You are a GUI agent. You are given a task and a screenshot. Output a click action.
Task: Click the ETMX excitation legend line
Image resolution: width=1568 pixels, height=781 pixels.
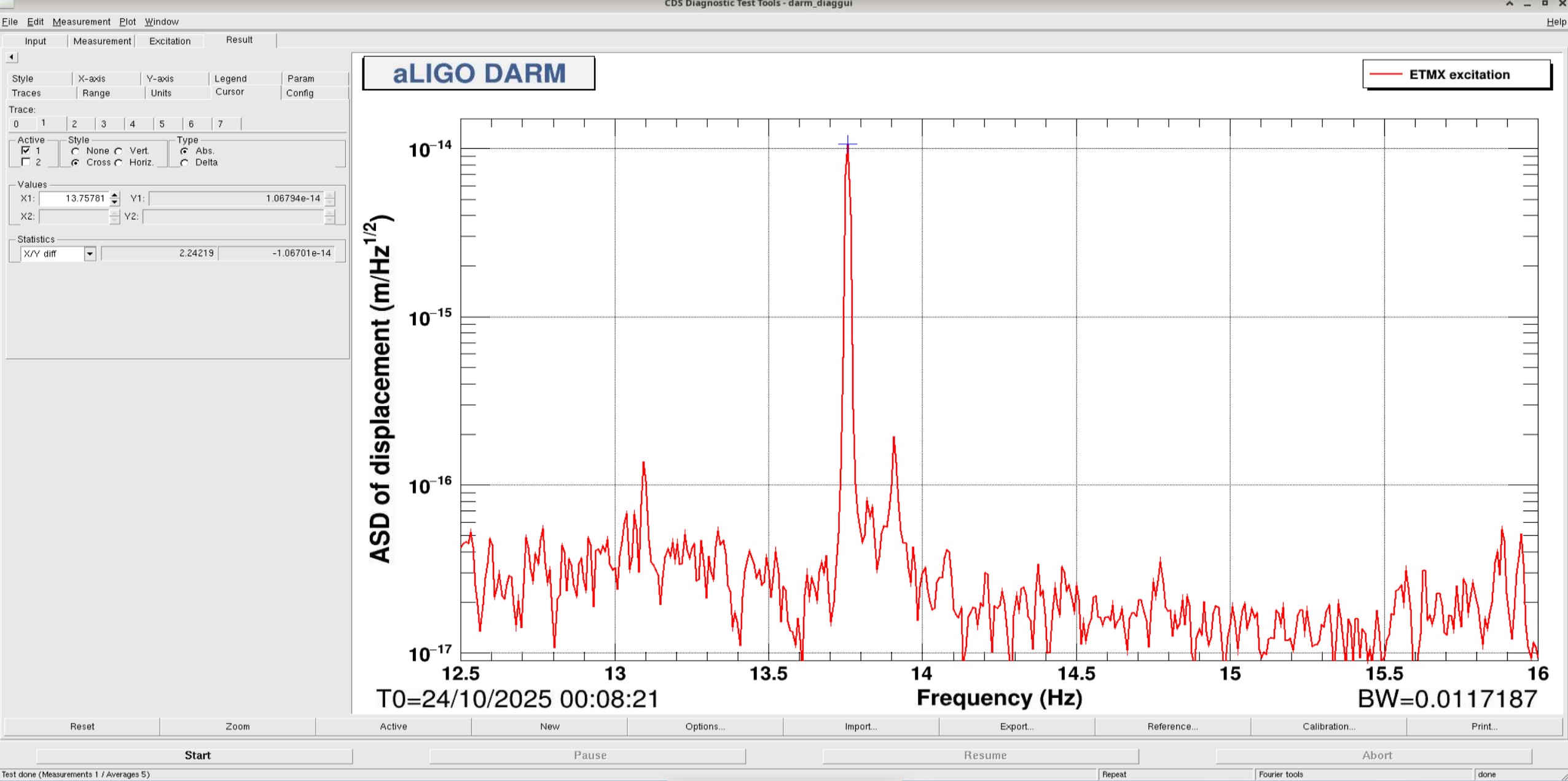[x=1386, y=74]
